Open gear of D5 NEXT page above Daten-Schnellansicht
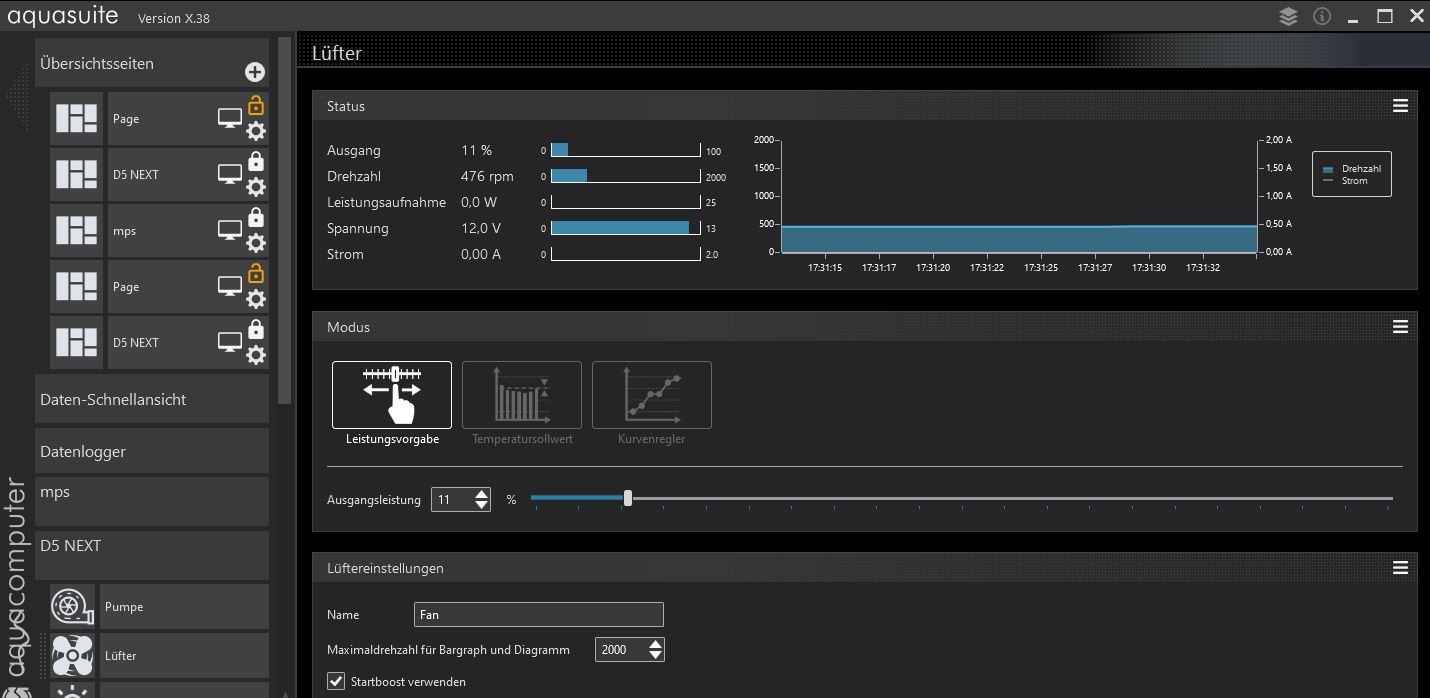Viewport: 1430px width, 698px height. point(256,354)
